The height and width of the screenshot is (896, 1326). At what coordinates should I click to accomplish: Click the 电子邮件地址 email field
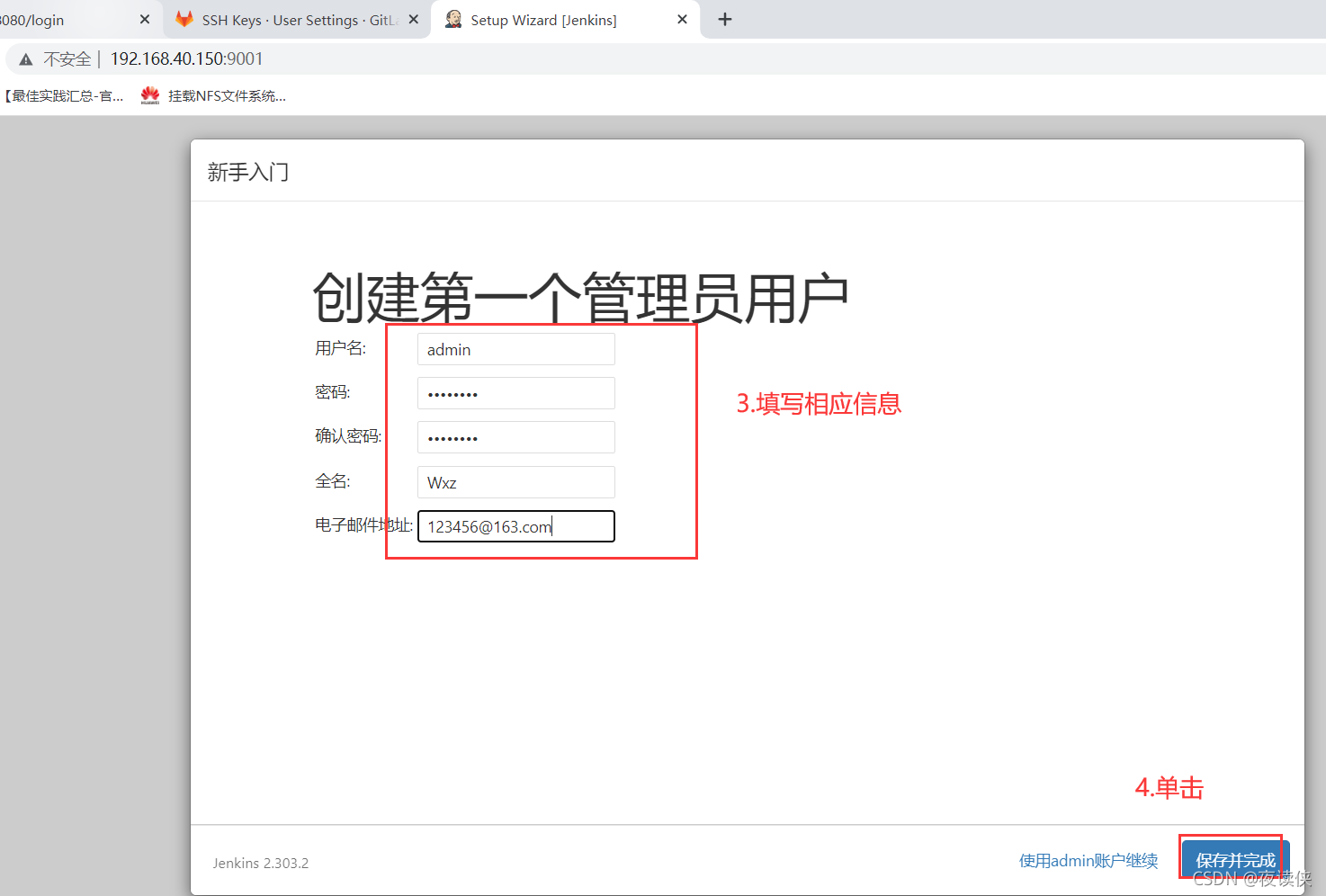tap(516, 526)
